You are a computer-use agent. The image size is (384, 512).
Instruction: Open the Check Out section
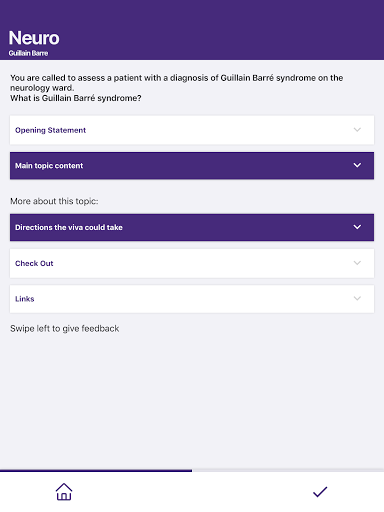point(192,263)
